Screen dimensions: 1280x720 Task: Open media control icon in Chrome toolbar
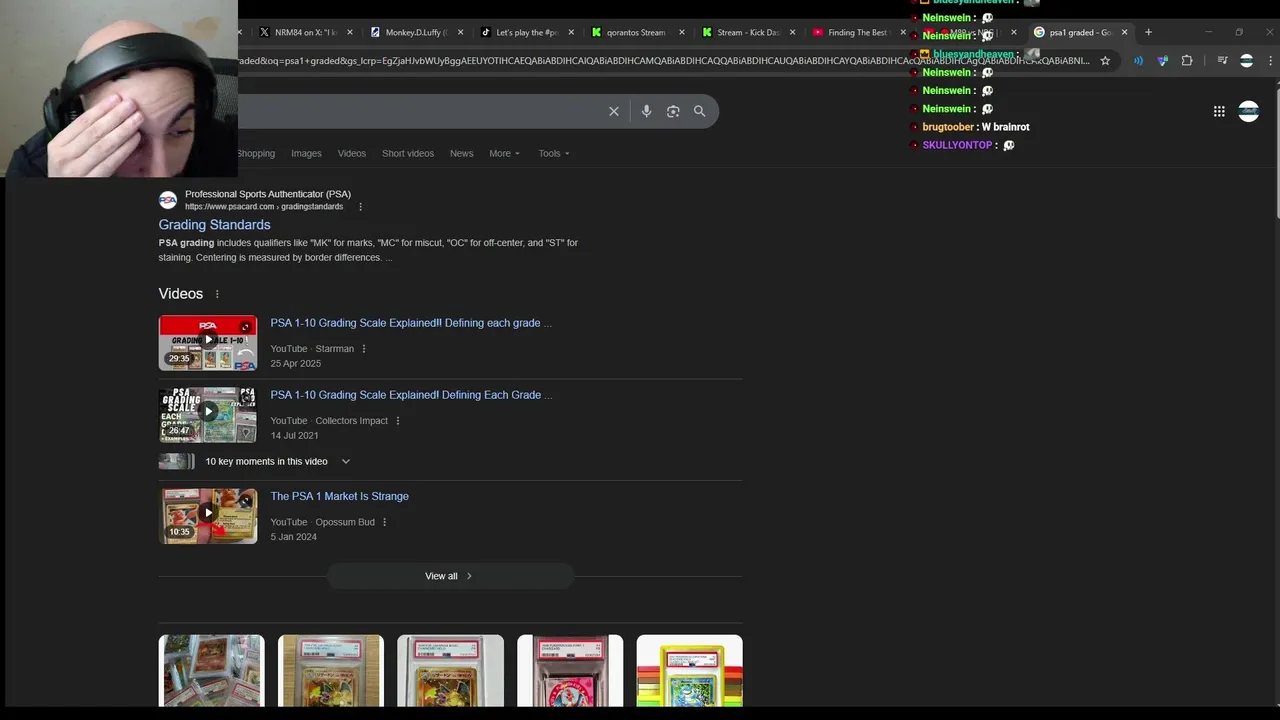1222,60
